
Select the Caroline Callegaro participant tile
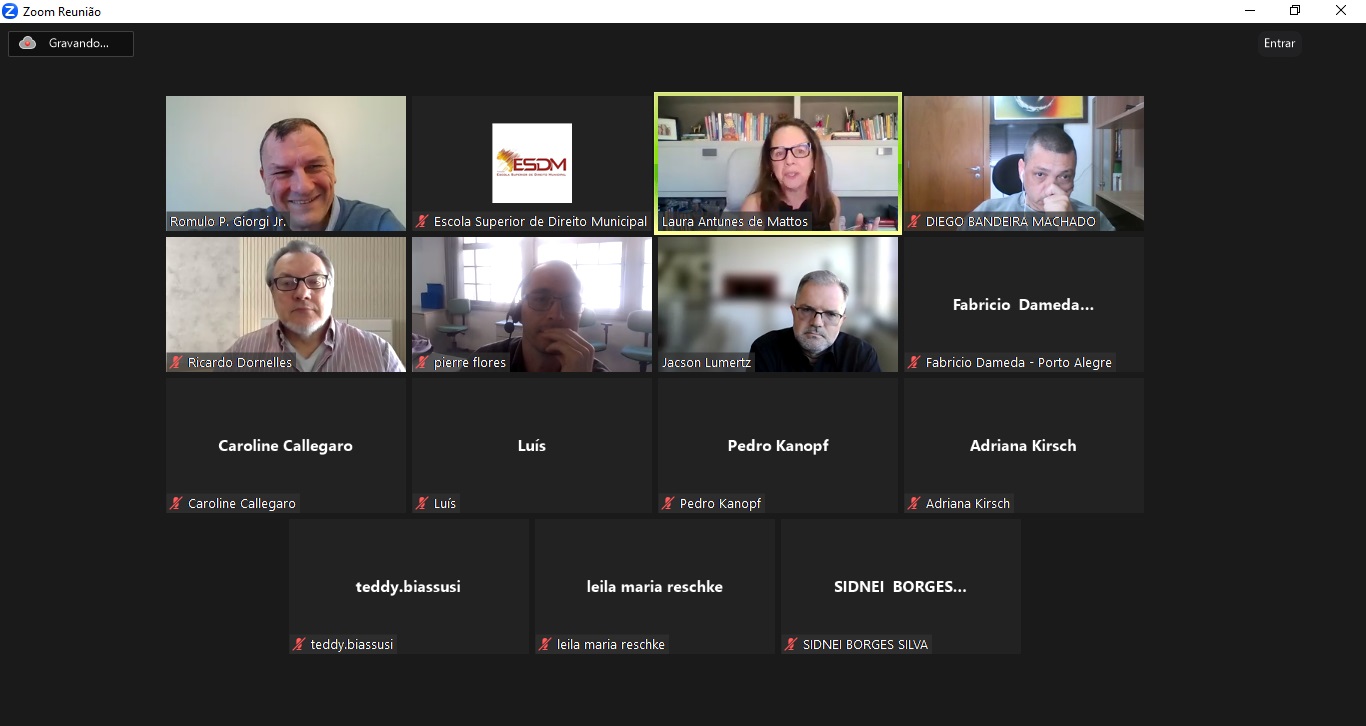coord(286,445)
